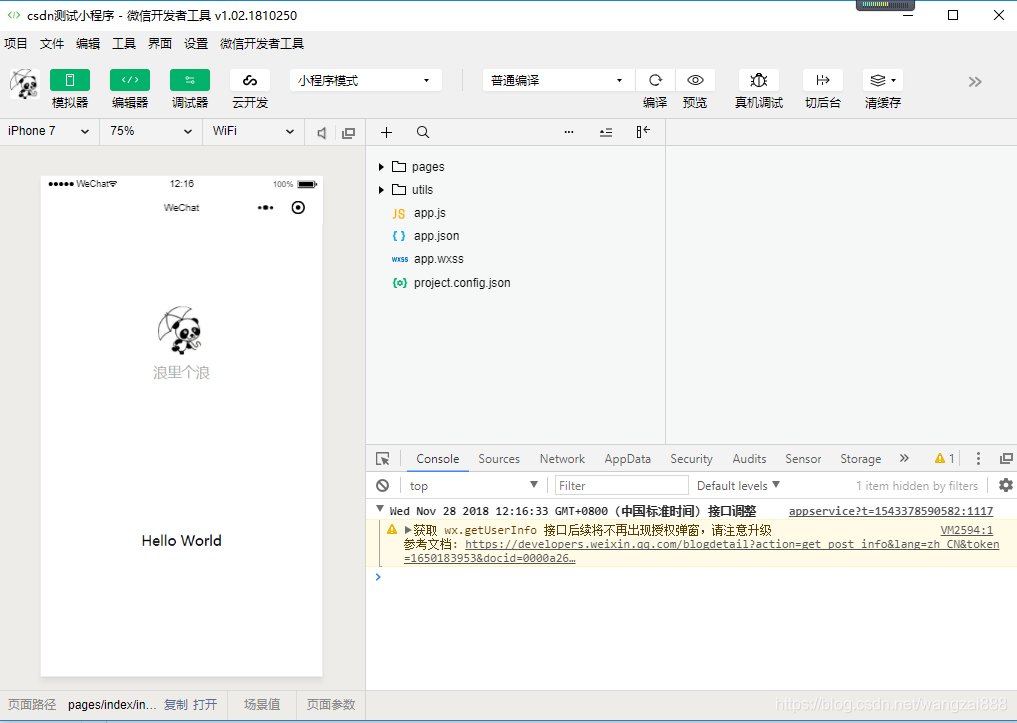Click the file tree indent-lines icon next to the ellipsis
The height and width of the screenshot is (723, 1017).
tap(606, 132)
